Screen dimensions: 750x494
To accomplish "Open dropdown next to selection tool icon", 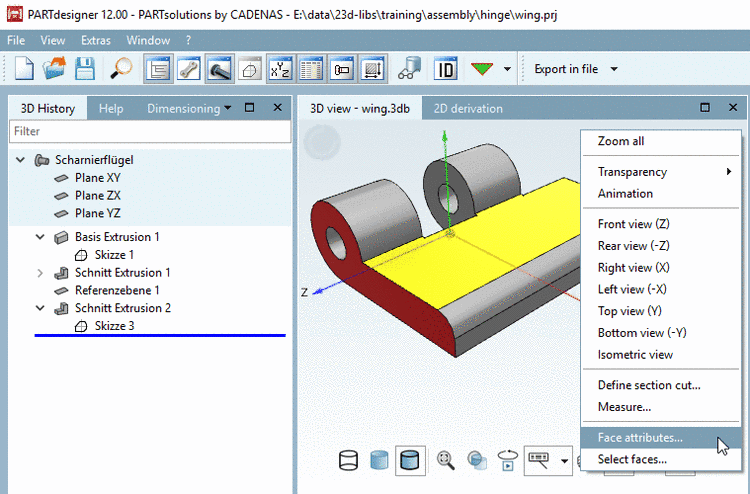I will point(564,461).
